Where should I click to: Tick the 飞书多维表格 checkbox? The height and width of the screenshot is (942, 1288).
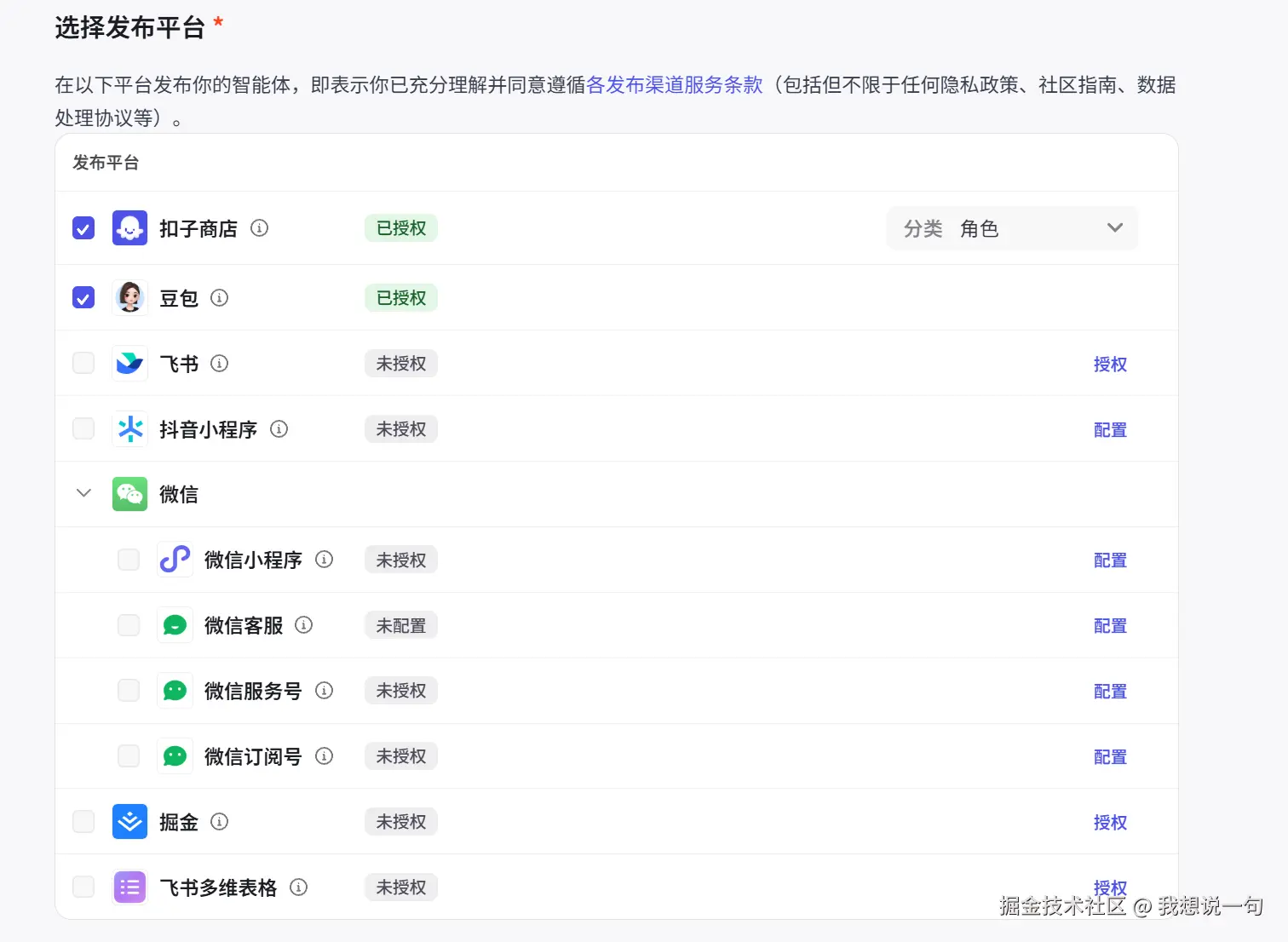point(83,887)
